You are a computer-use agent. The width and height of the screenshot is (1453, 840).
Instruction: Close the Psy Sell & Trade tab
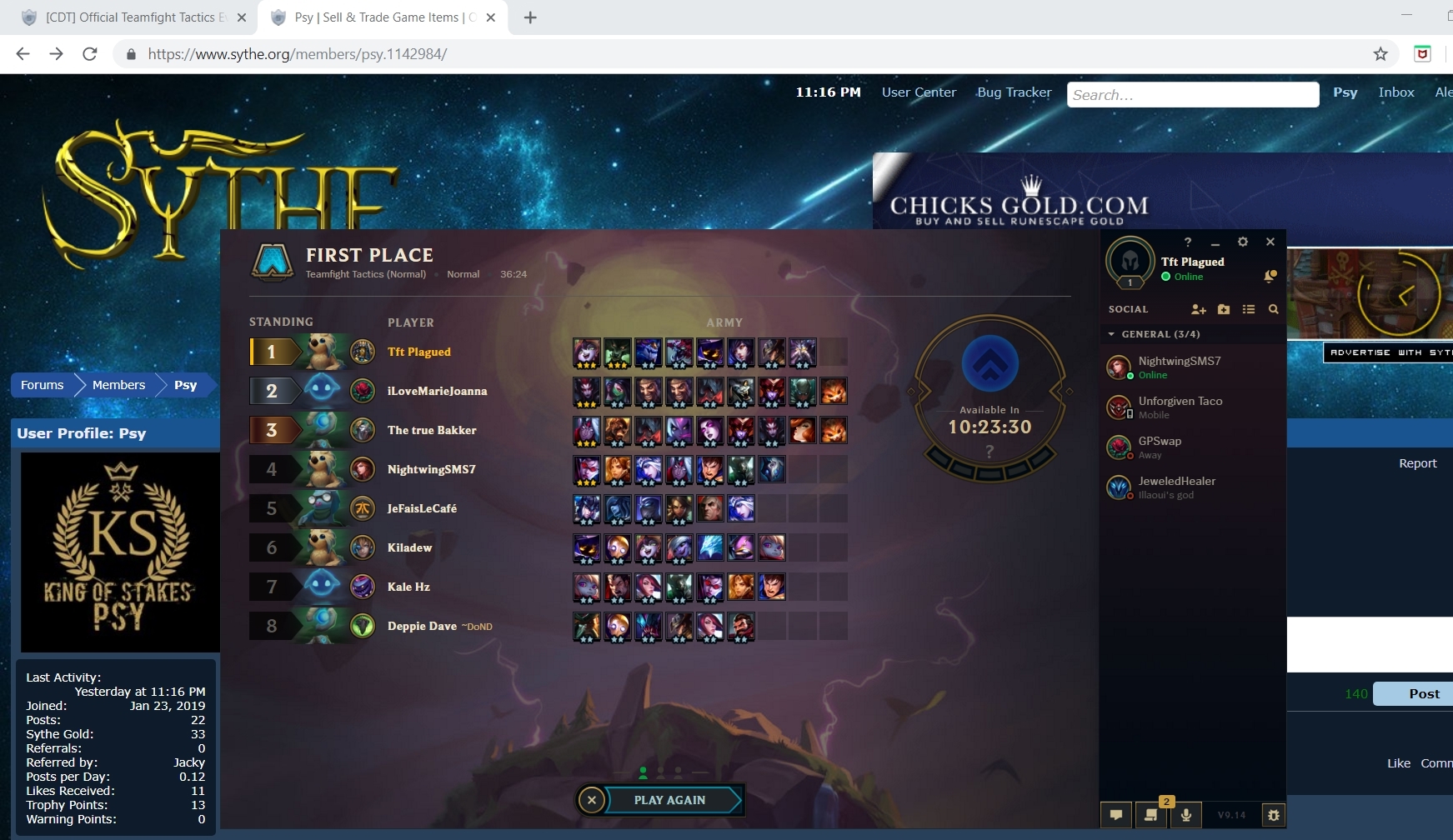pyautogui.click(x=491, y=17)
